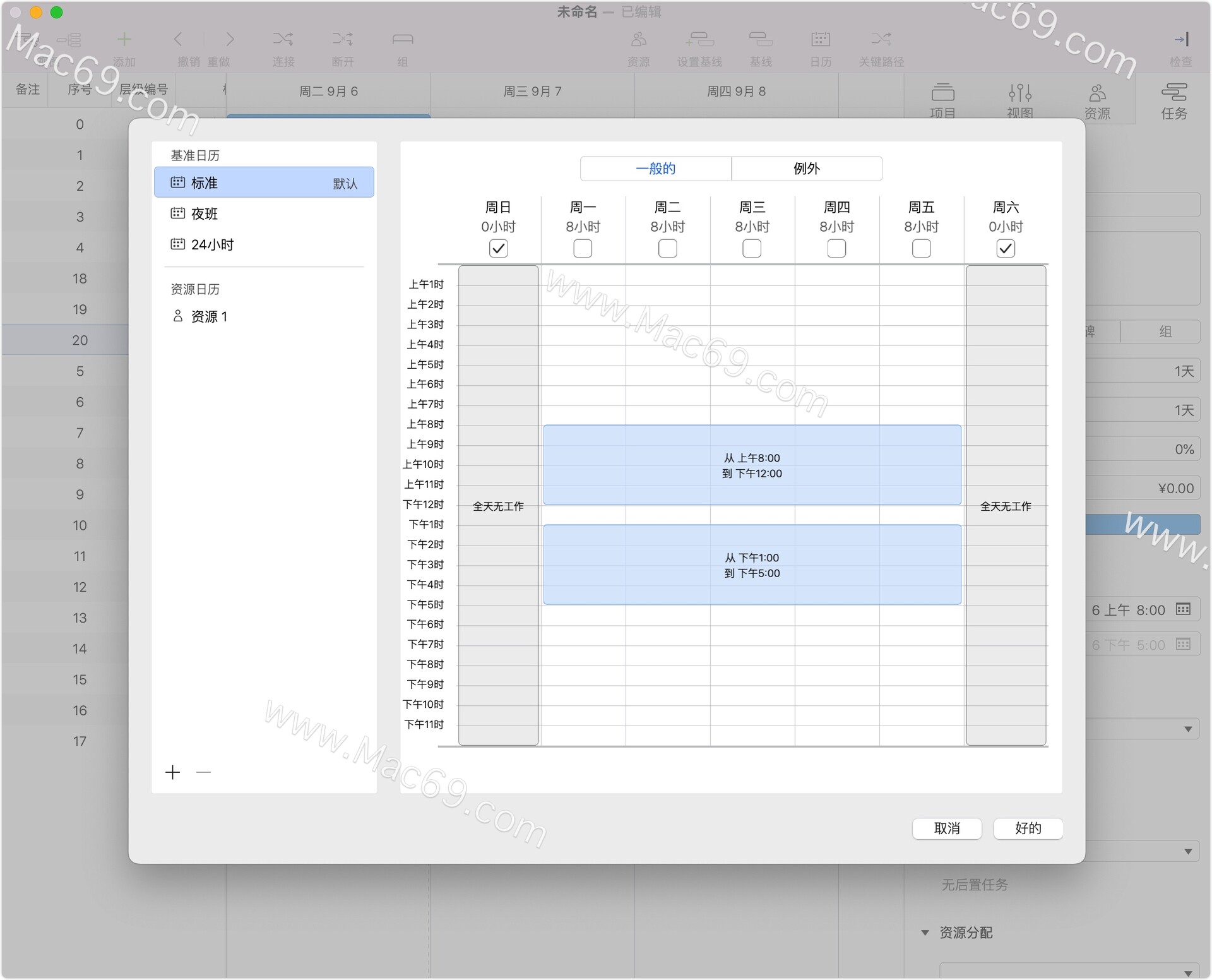
Task: Check the Monday (周一) non-working checkbox
Action: (x=583, y=249)
